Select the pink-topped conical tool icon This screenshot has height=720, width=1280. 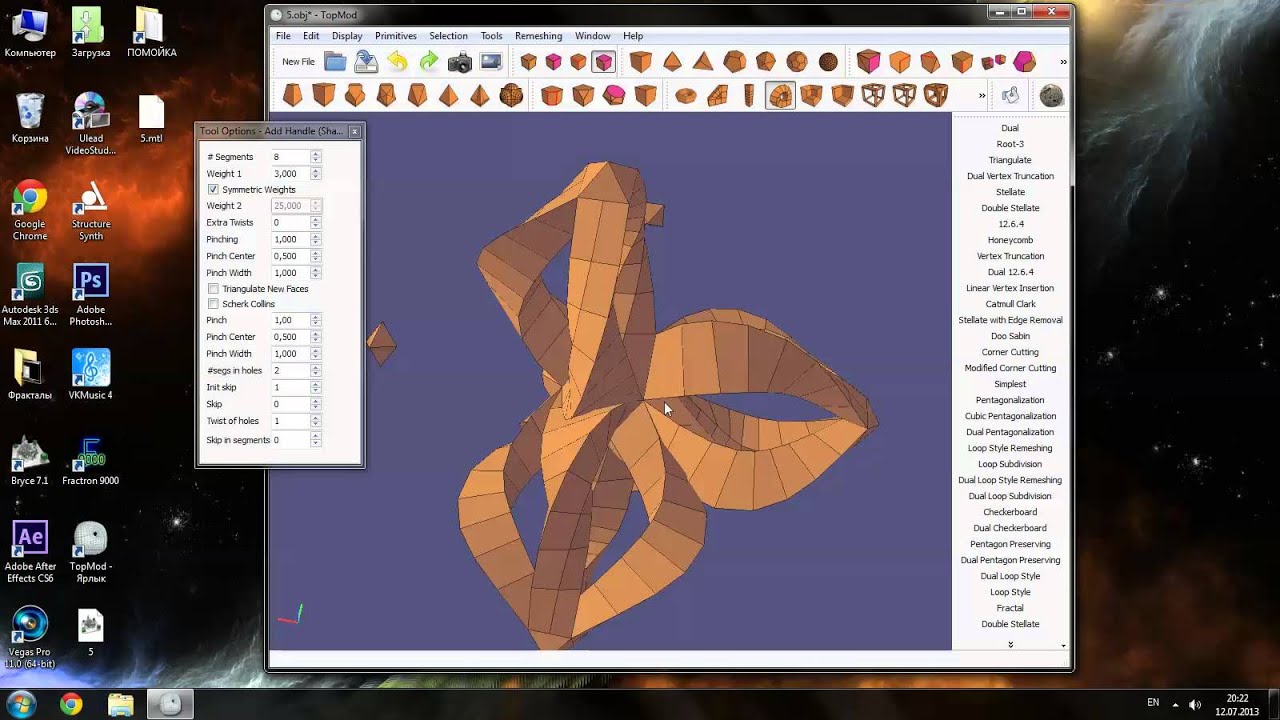(614, 96)
